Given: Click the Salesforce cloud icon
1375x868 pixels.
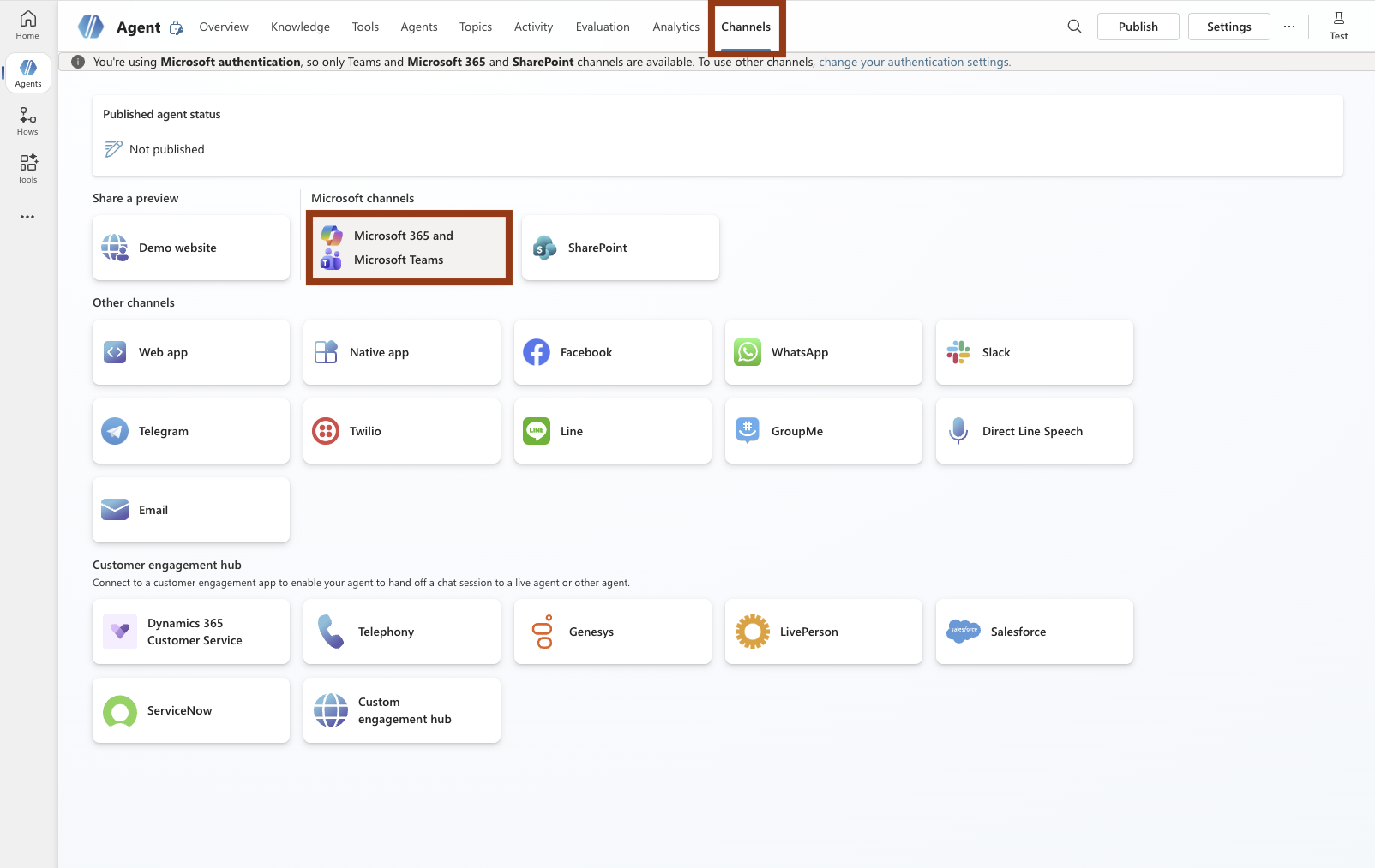Looking at the screenshot, I should (x=964, y=632).
